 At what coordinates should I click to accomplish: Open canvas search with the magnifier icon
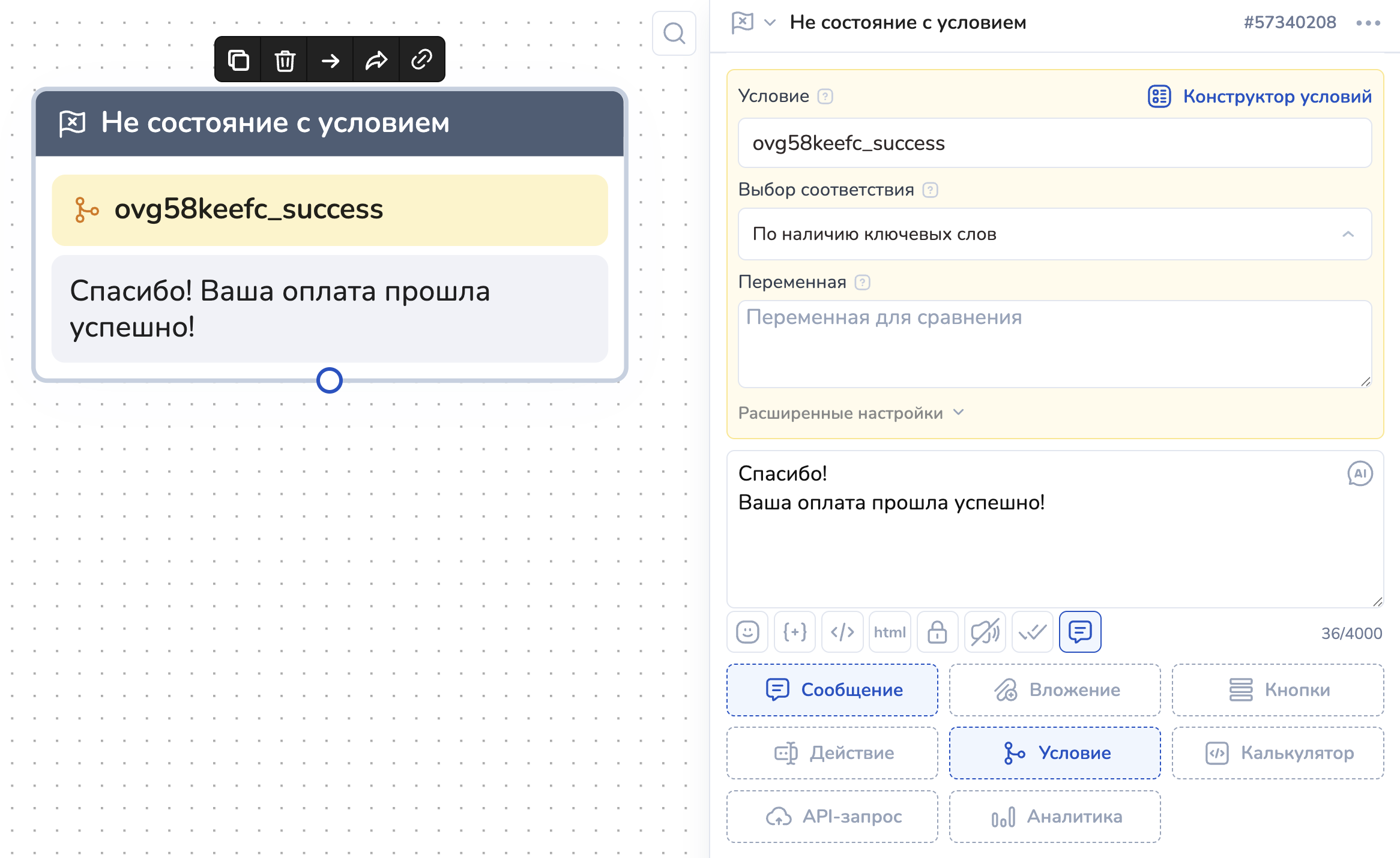click(x=674, y=34)
